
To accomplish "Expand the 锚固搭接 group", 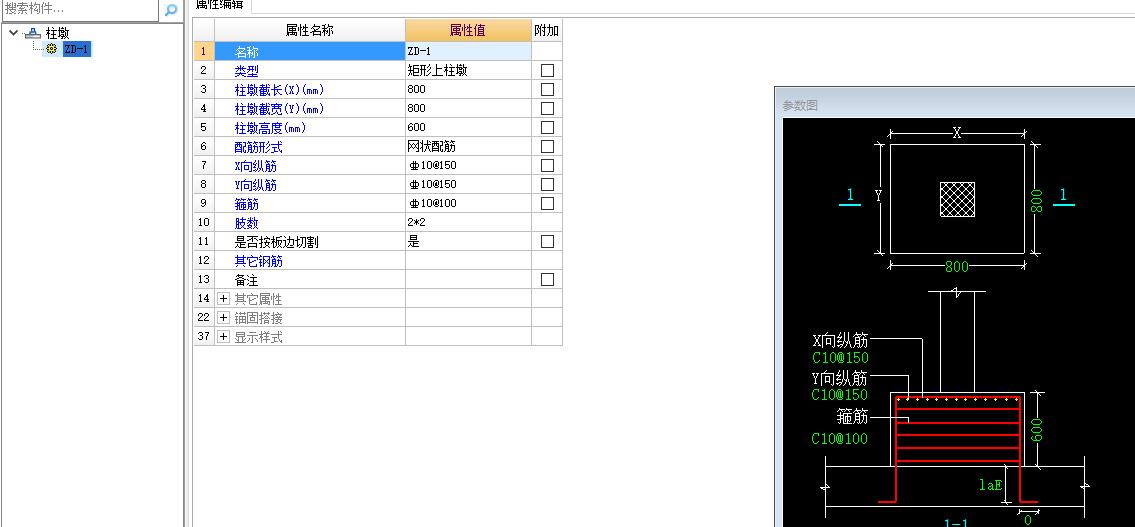I will 224,318.
